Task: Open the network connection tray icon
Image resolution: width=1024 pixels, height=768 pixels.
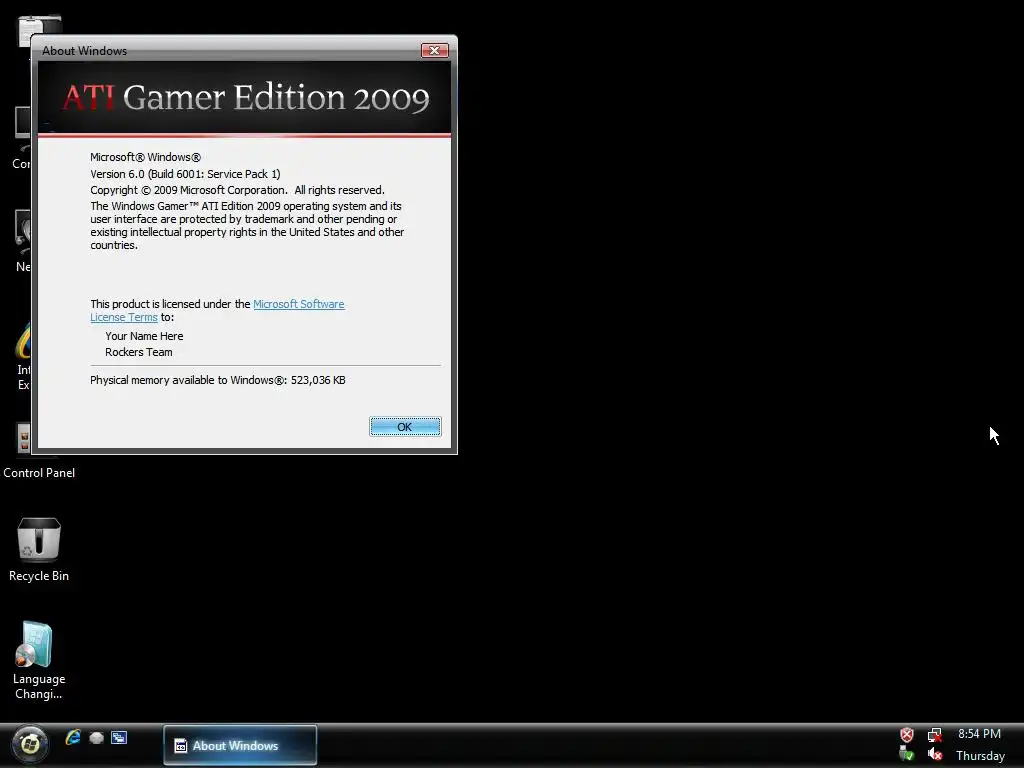Action: click(x=935, y=735)
